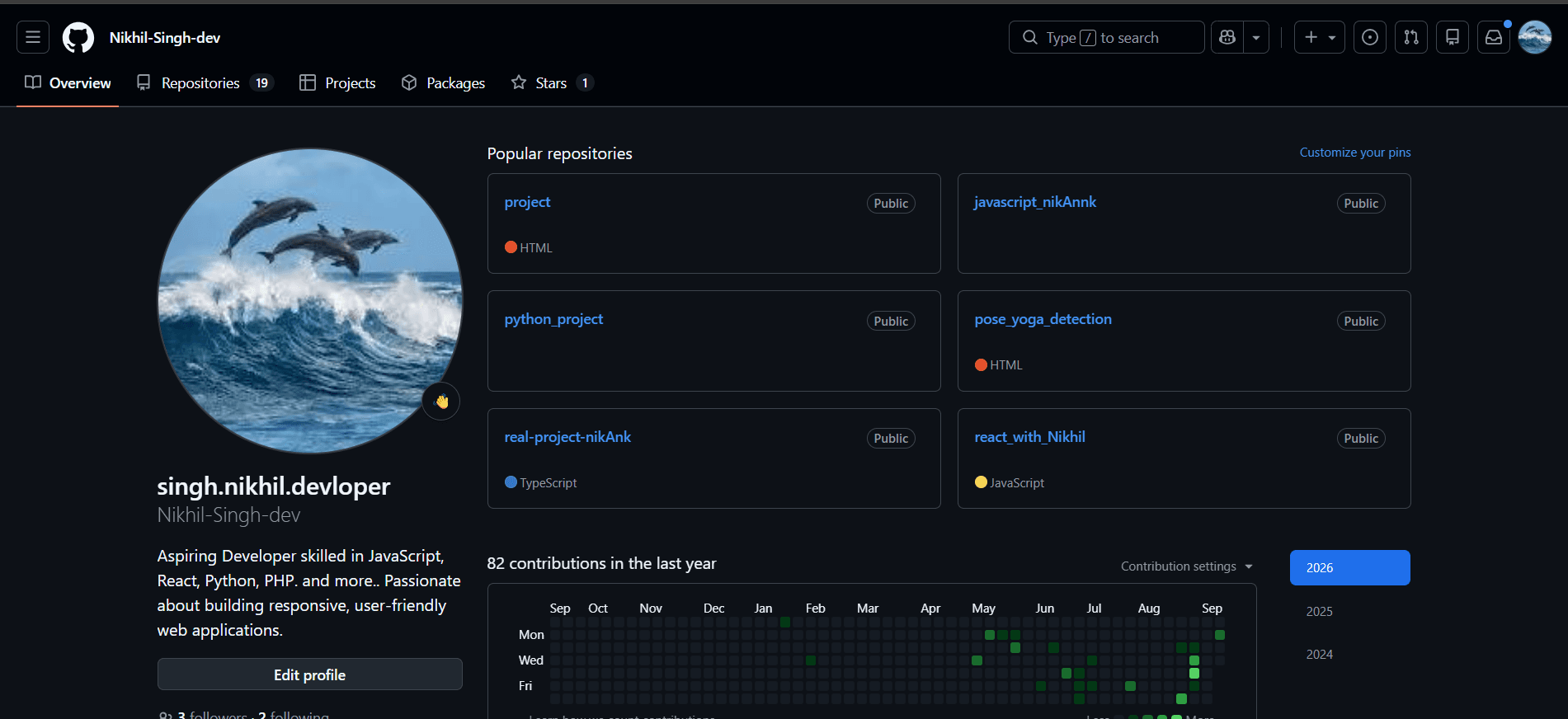Open the Pull requests icon in header
1568x719 pixels.
tap(1411, 37)
